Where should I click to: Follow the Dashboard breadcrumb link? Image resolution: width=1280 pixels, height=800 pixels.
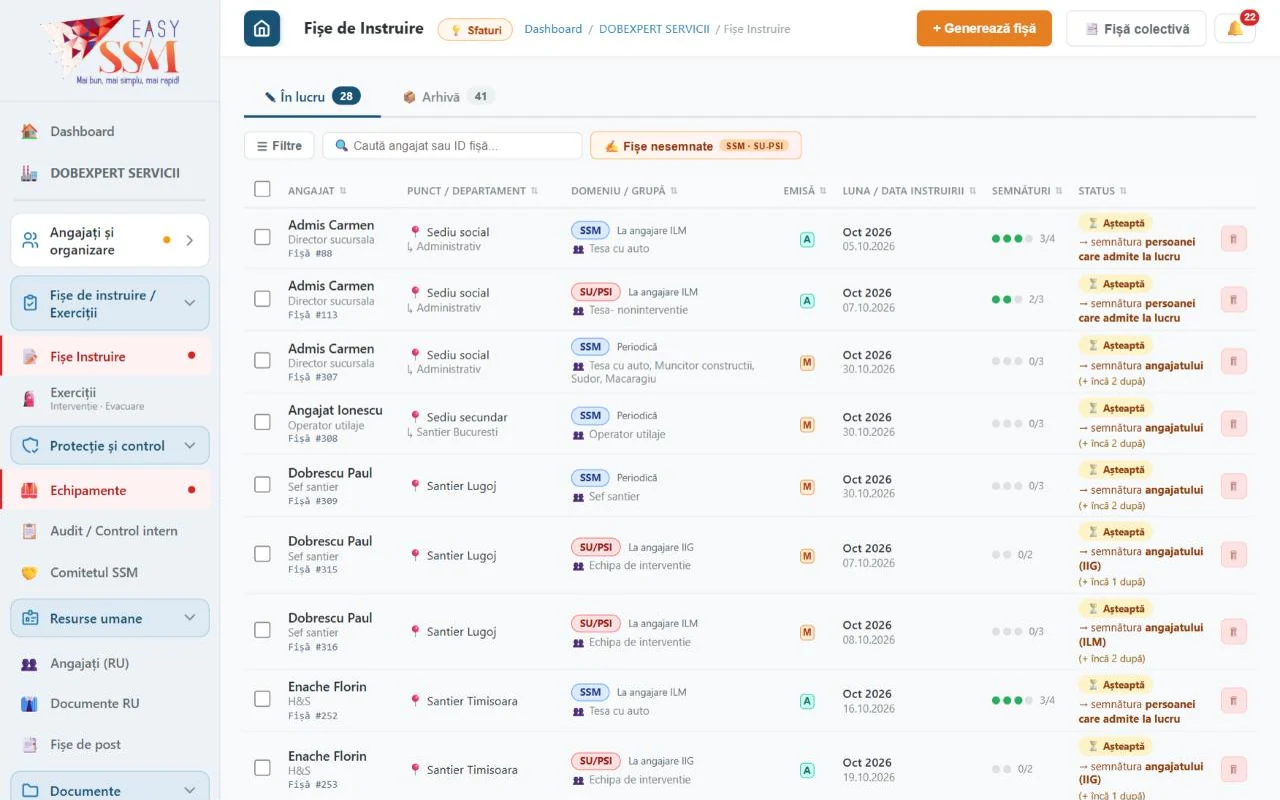coord(553,29)
